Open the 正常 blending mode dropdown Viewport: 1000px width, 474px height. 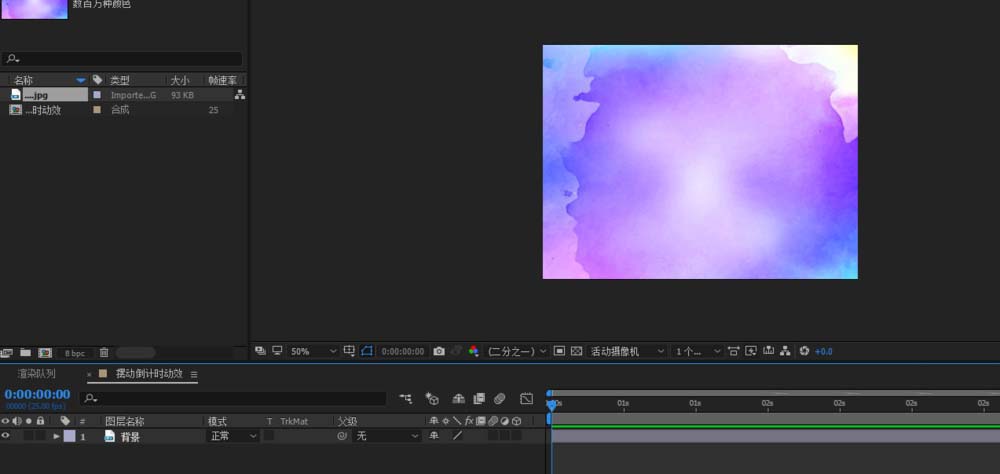pos(233,436)
